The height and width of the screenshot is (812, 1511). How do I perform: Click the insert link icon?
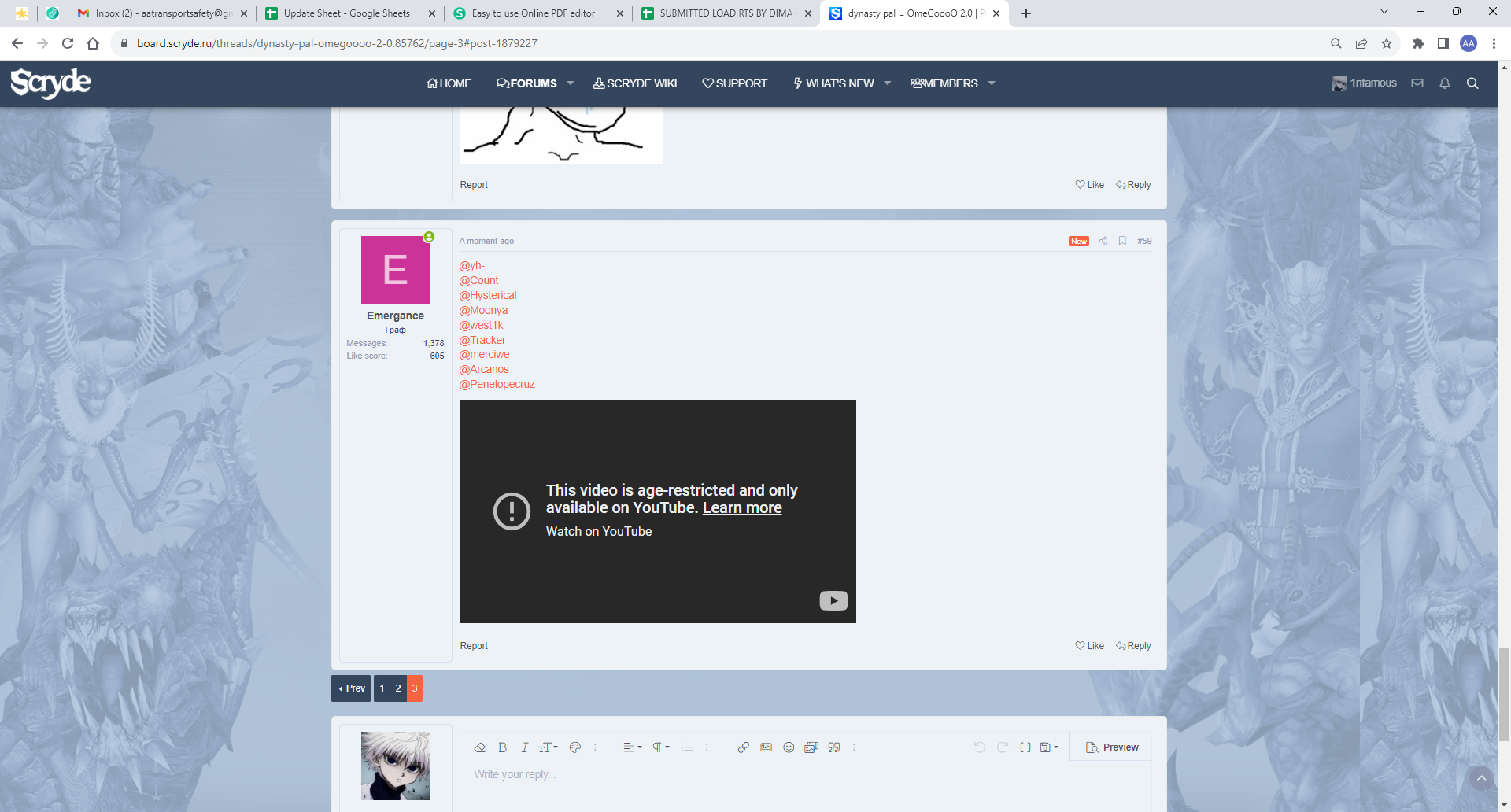point(743,747)
